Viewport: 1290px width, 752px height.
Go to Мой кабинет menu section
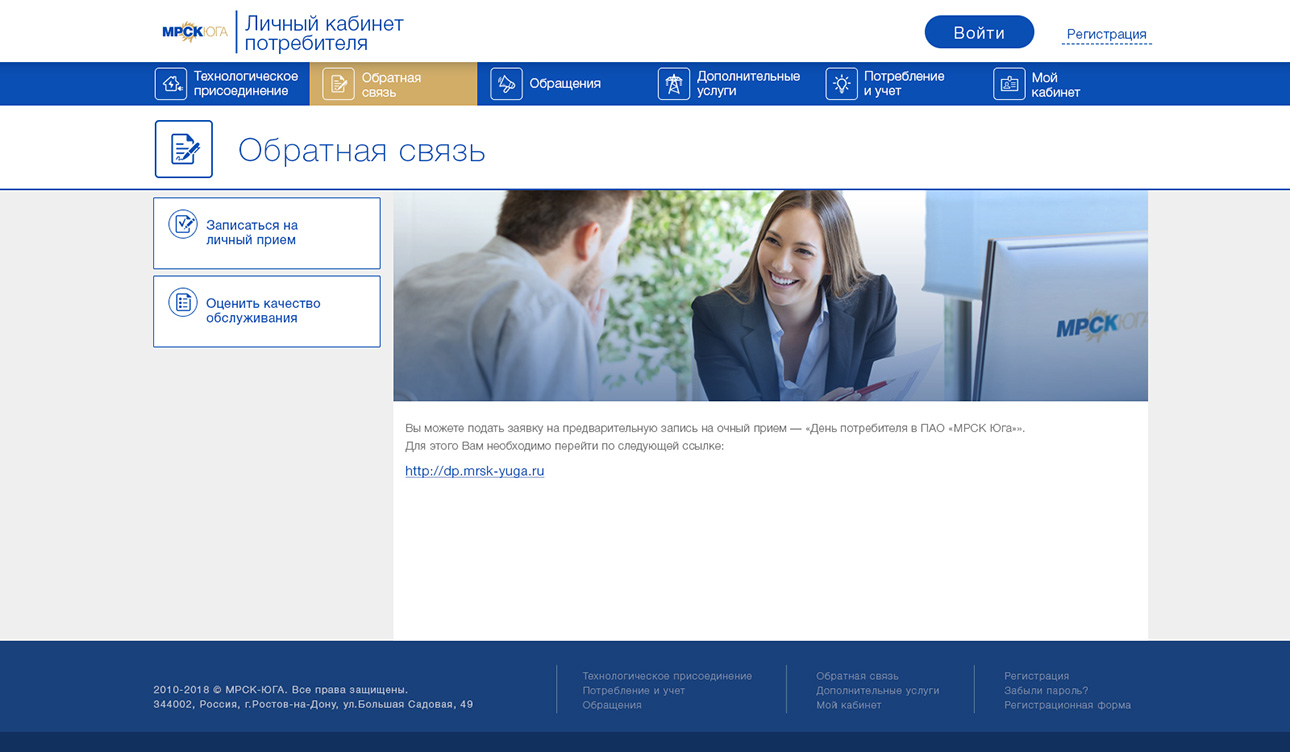coord(1055,84)
